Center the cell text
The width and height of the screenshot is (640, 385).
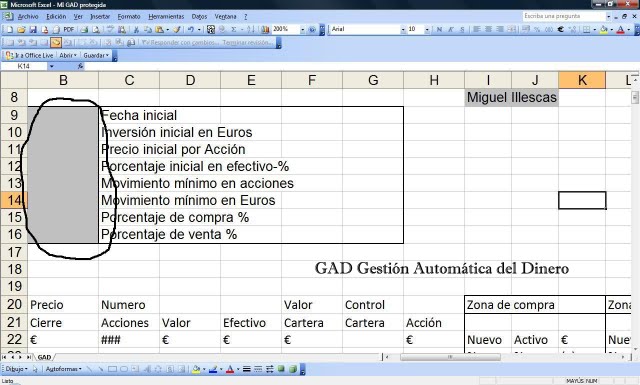pos(488,29)
